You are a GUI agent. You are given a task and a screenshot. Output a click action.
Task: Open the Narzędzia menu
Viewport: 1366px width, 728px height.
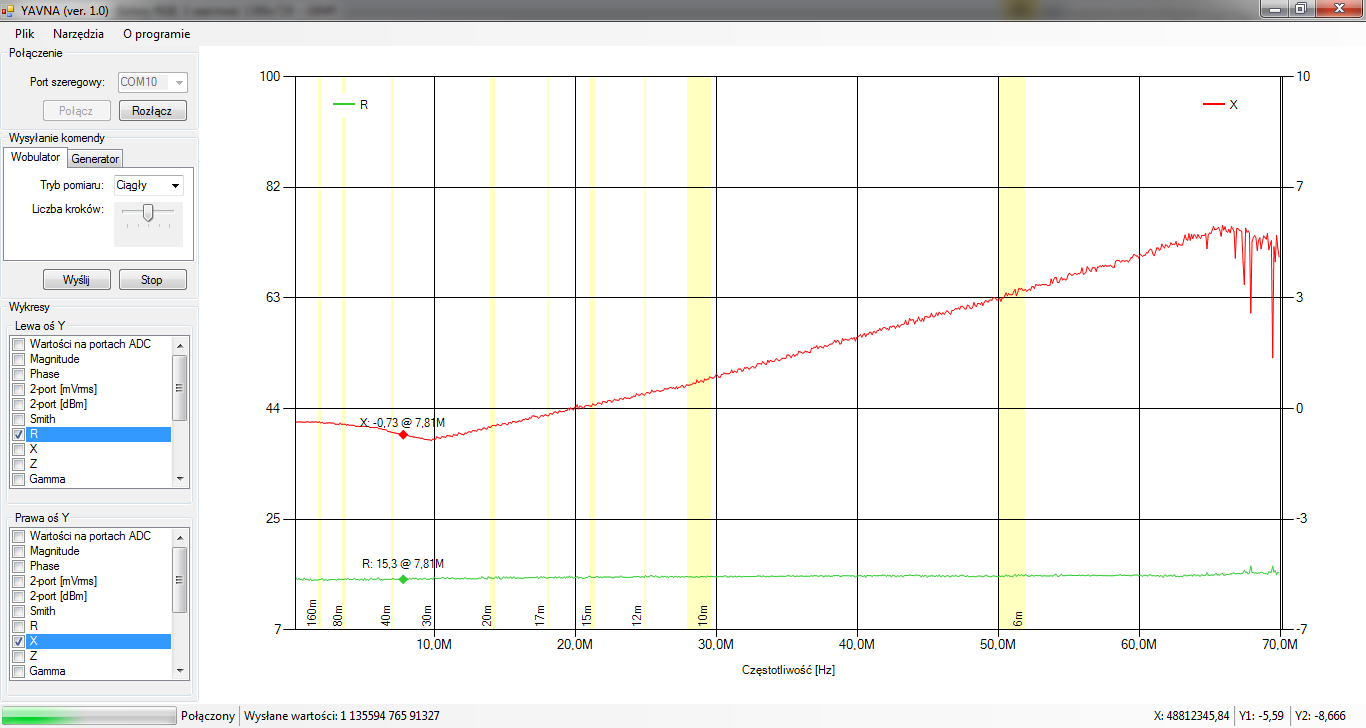pyautogui.click(x=78, y=33)
